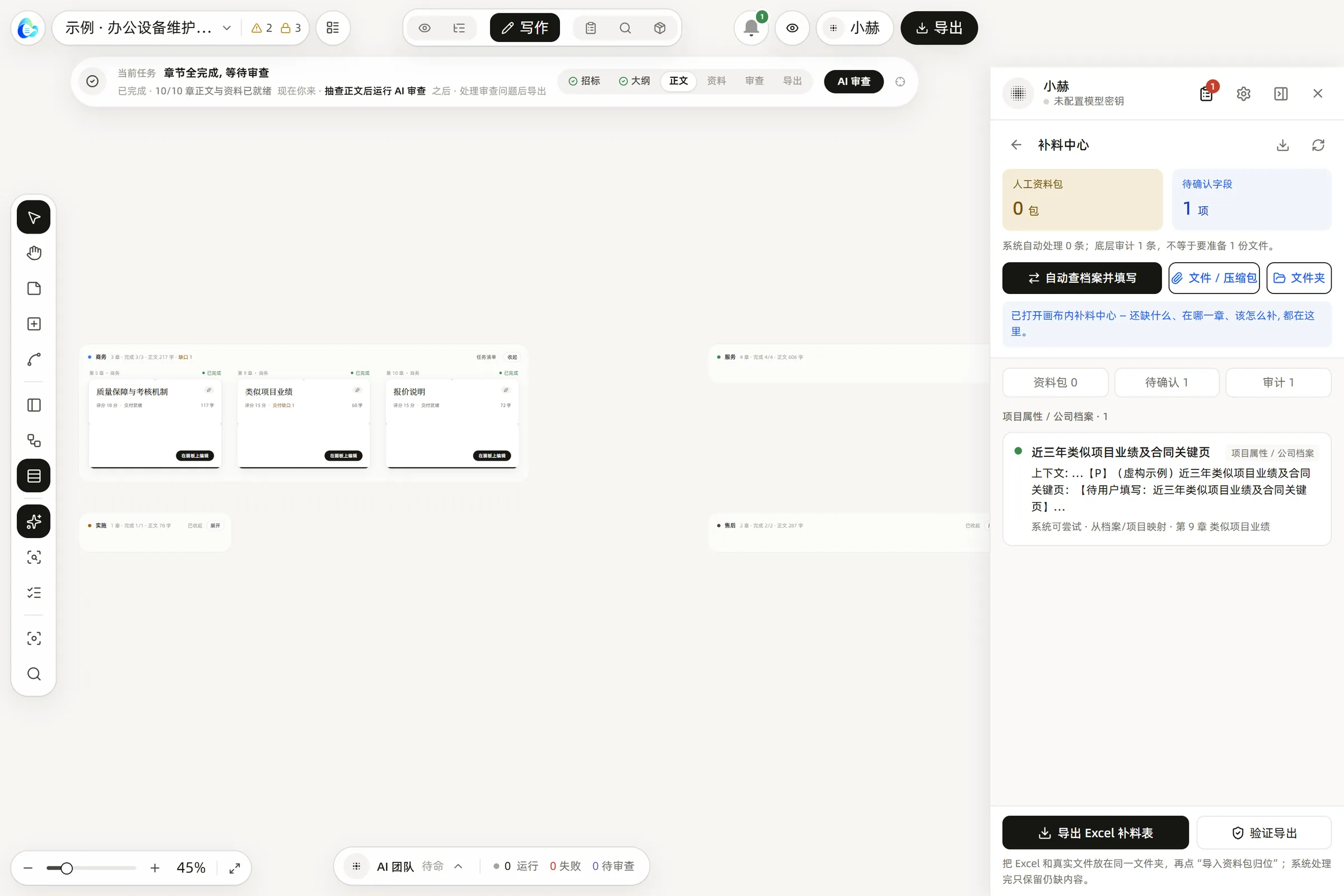Select the 大纲 stage step
This screenshot has height=896, width=1344.
[634, 81]
